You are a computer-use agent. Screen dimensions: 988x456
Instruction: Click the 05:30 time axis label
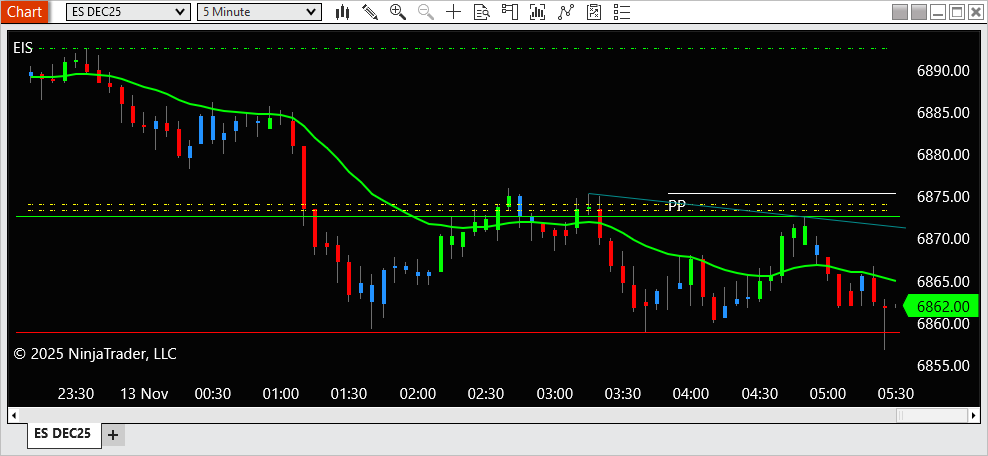click(x=895, y=394)
